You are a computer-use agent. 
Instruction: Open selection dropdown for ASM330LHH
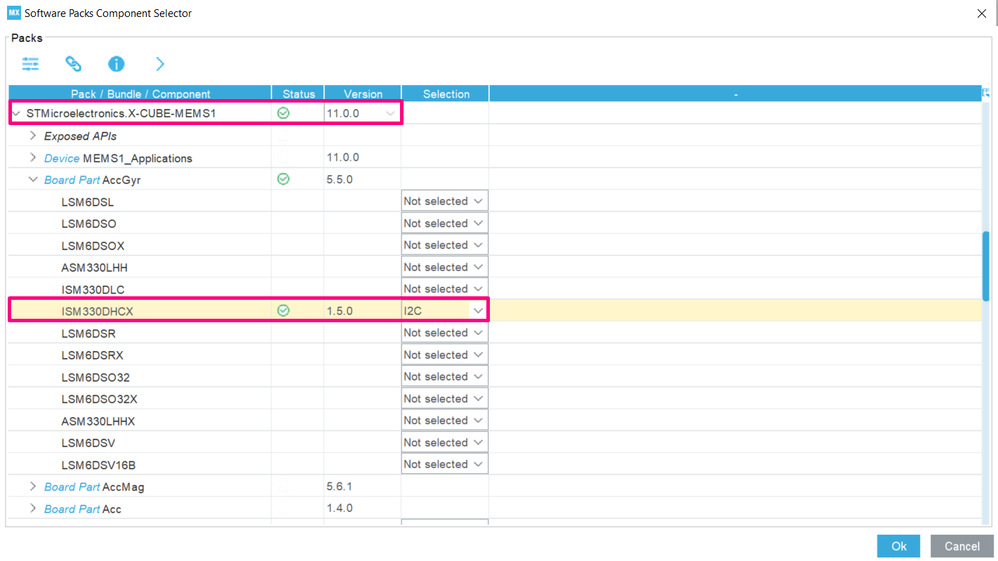pos(444,267)
